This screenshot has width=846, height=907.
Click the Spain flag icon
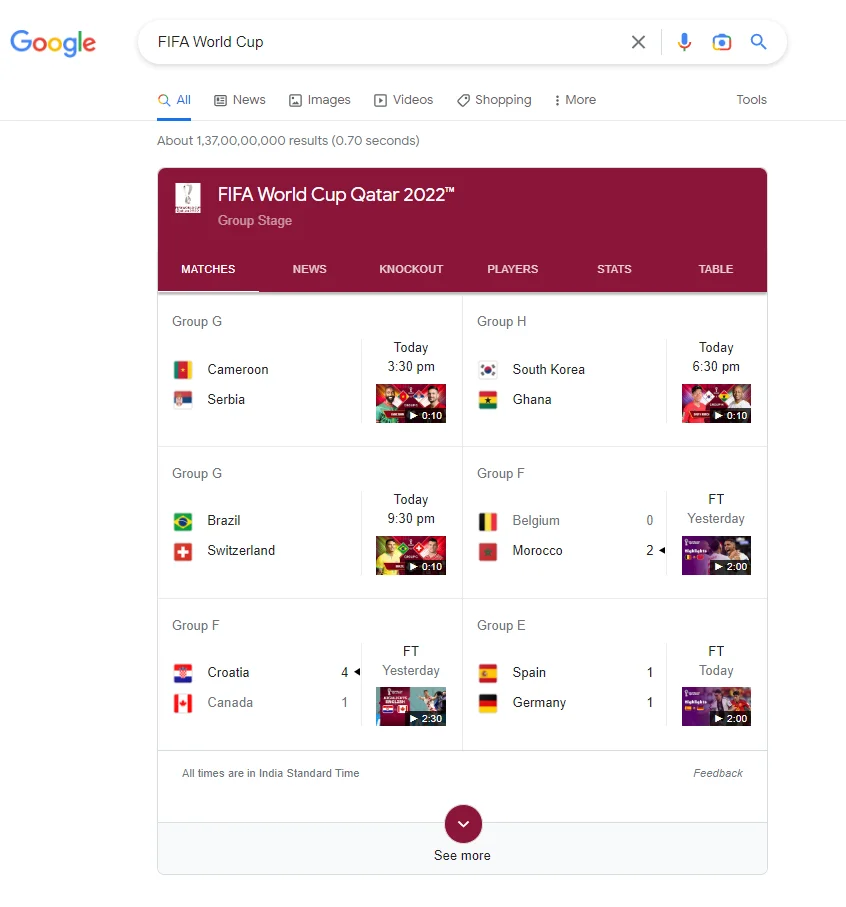pyautogui.click(x=488, y=673)
